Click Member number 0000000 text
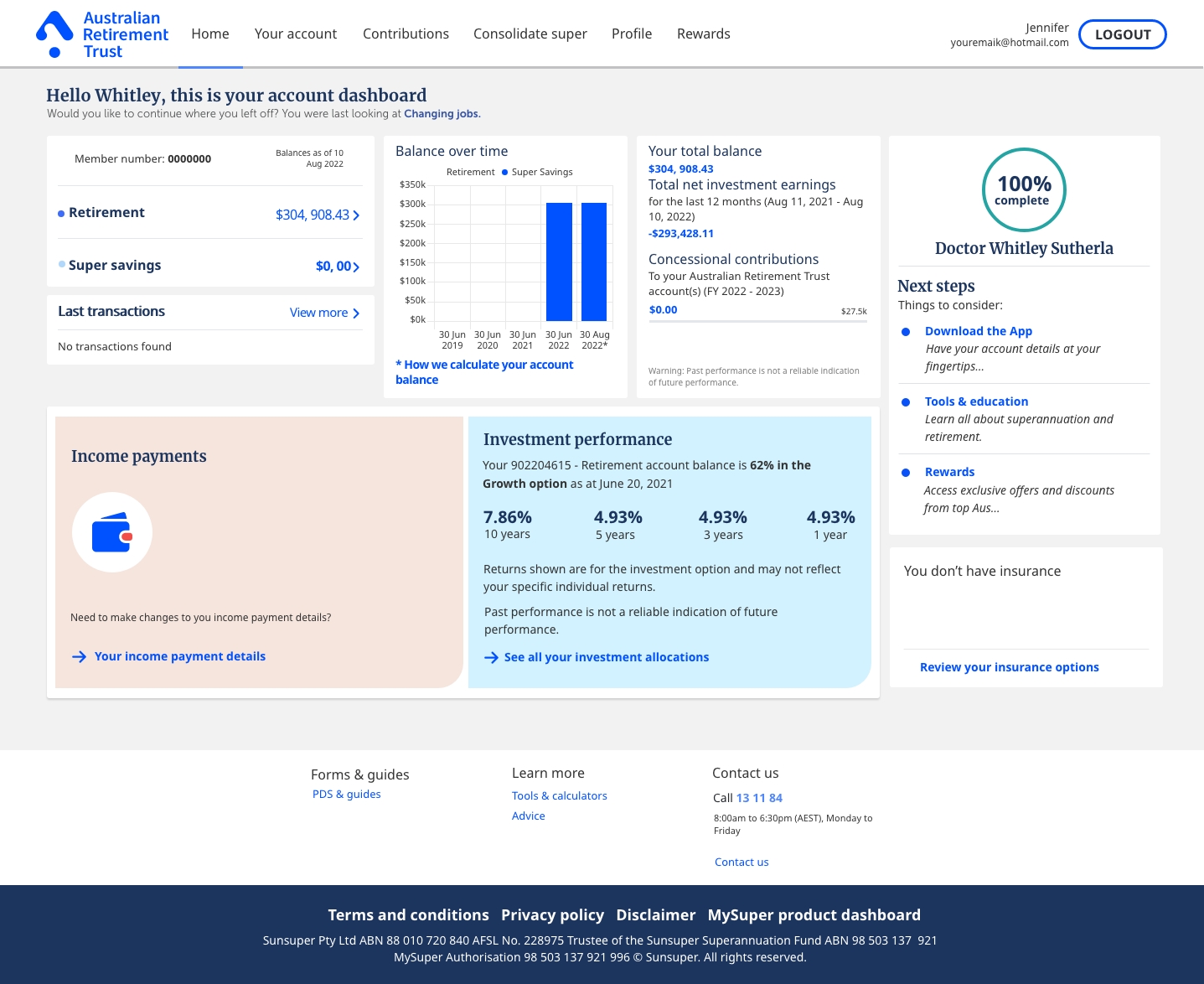Screen dimensions: 1204x984 click(x=143, y=158)
